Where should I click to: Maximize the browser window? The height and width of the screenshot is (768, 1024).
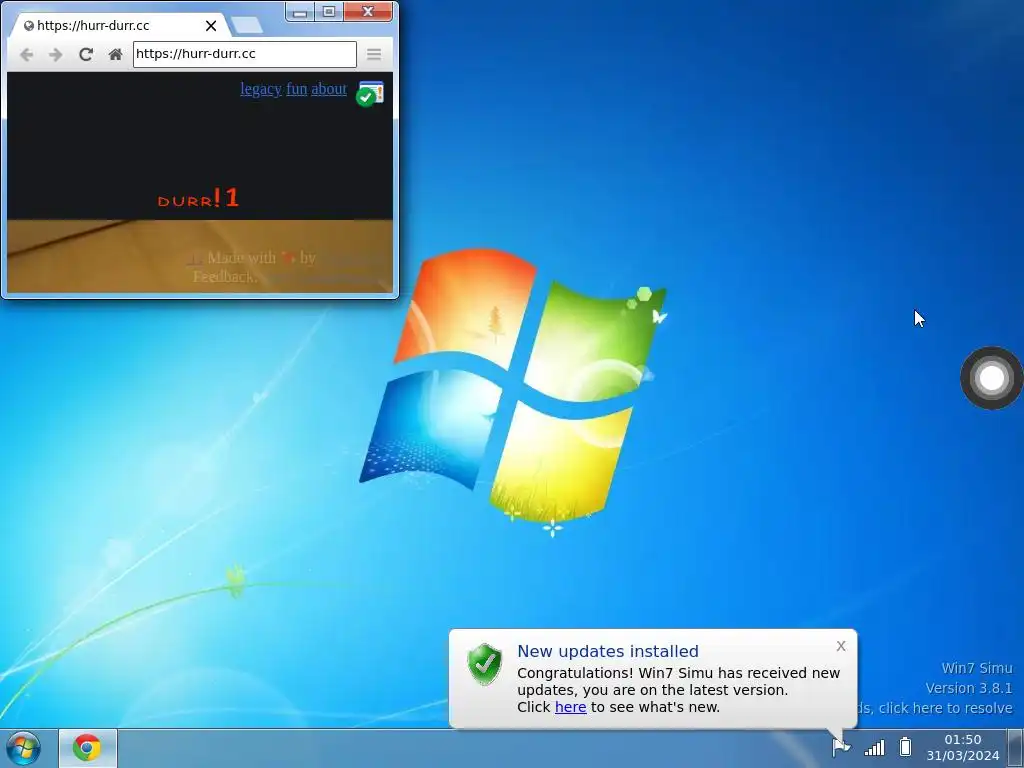tap(329, 12)
